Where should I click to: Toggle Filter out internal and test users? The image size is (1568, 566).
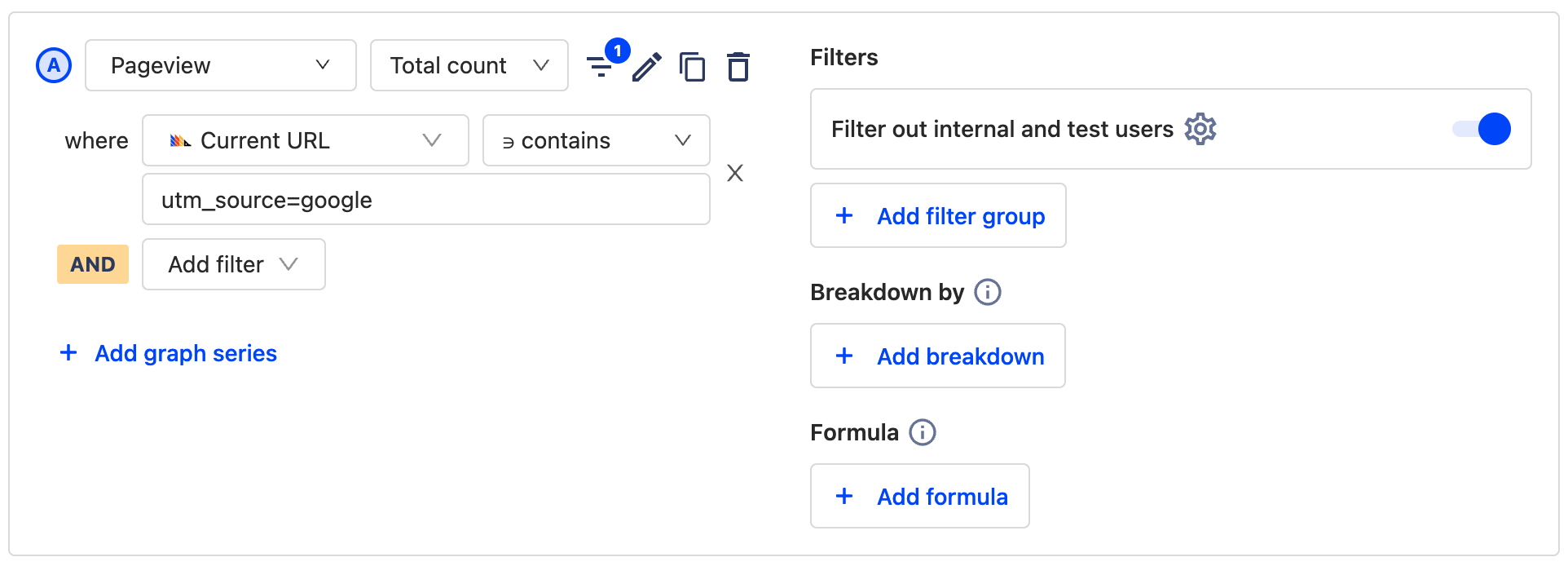(x=1482, y=129)
